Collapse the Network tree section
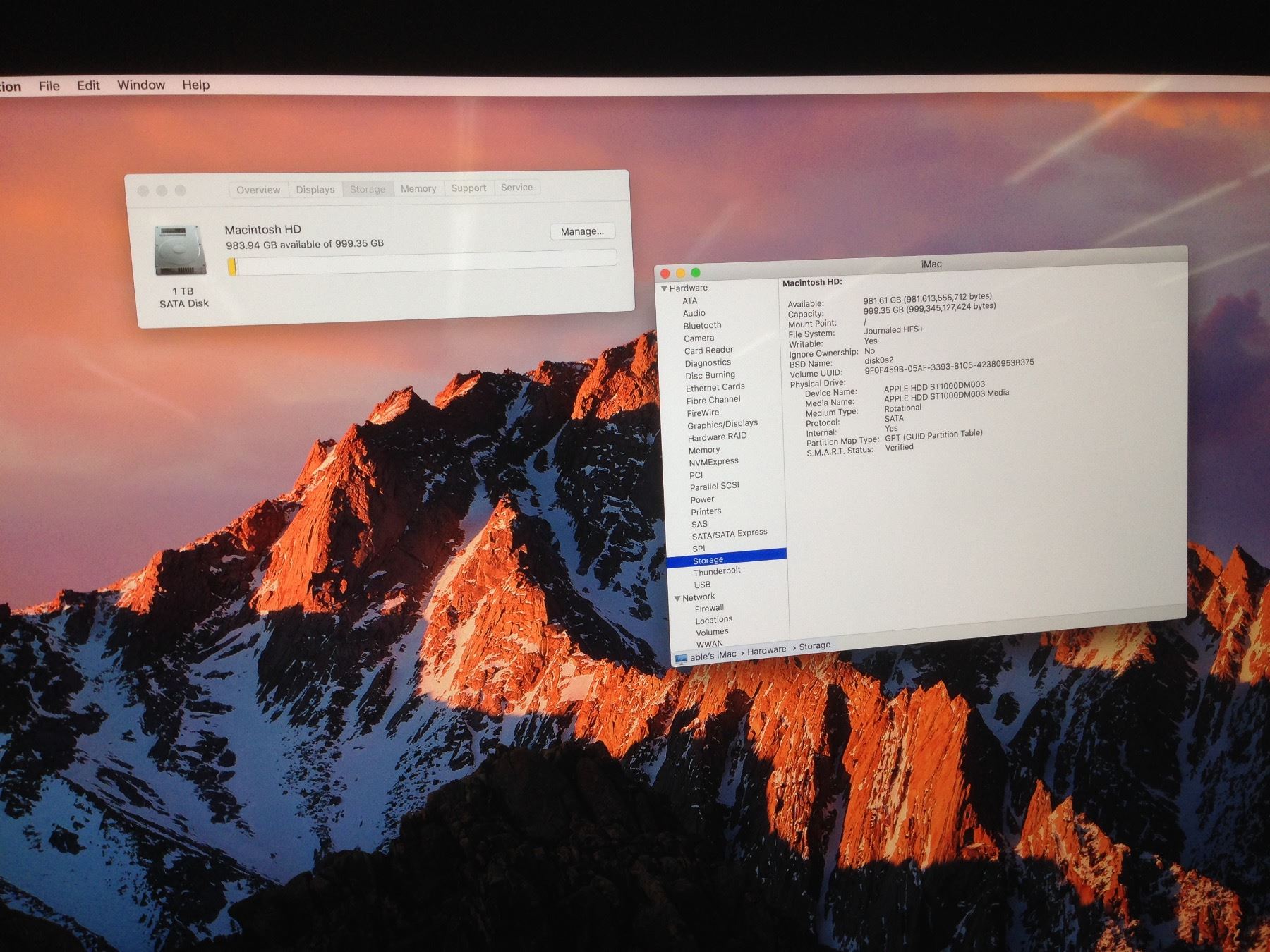 pyautogui.click(x=677, y=598)
